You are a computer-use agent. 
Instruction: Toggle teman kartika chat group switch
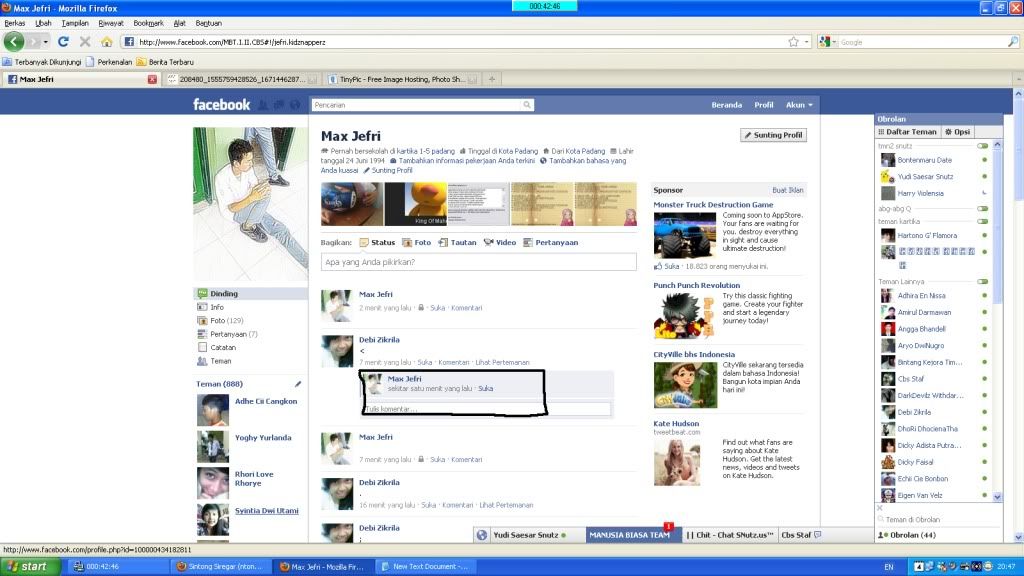[x=982, y=221]
